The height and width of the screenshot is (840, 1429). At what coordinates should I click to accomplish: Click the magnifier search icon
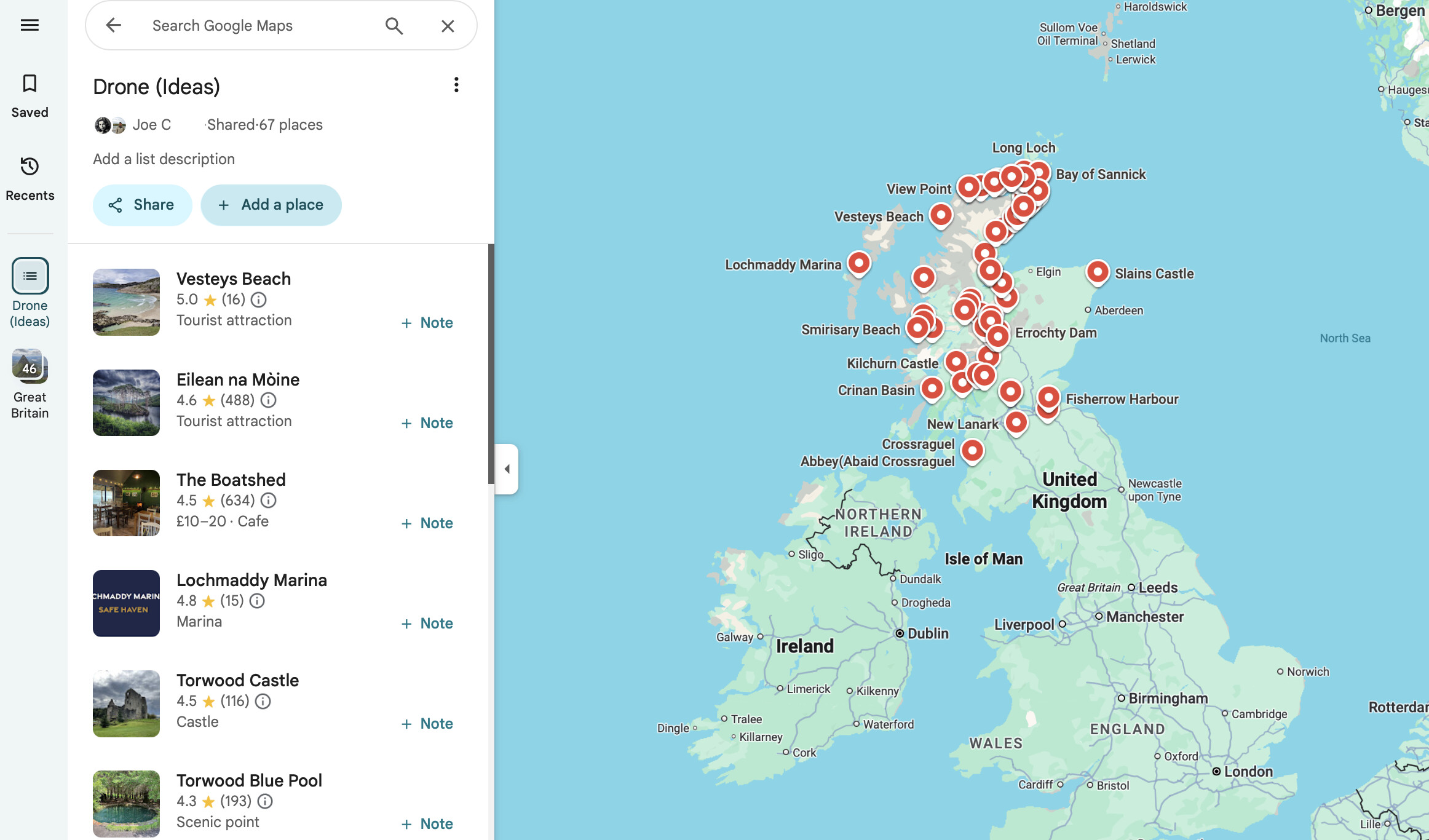pos(394,26)
